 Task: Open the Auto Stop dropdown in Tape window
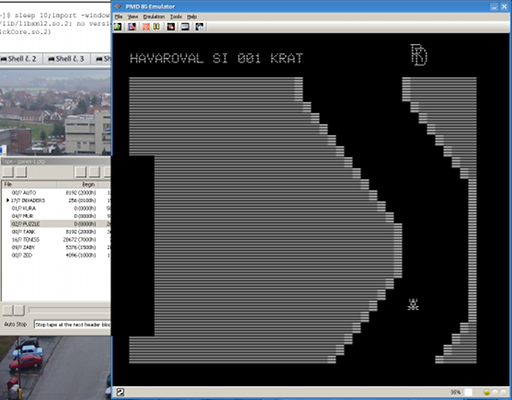[72, 324]
